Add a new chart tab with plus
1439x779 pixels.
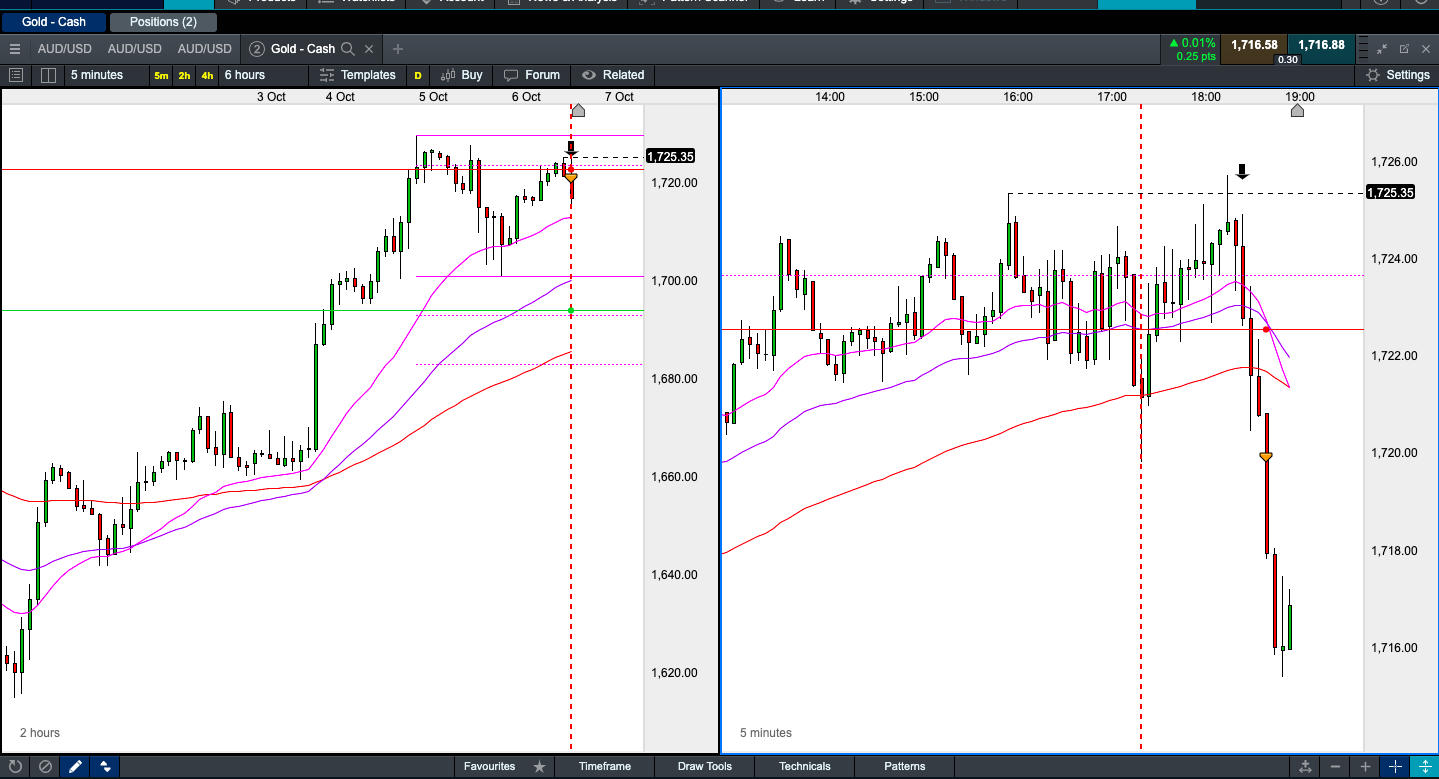pos(397,48)
